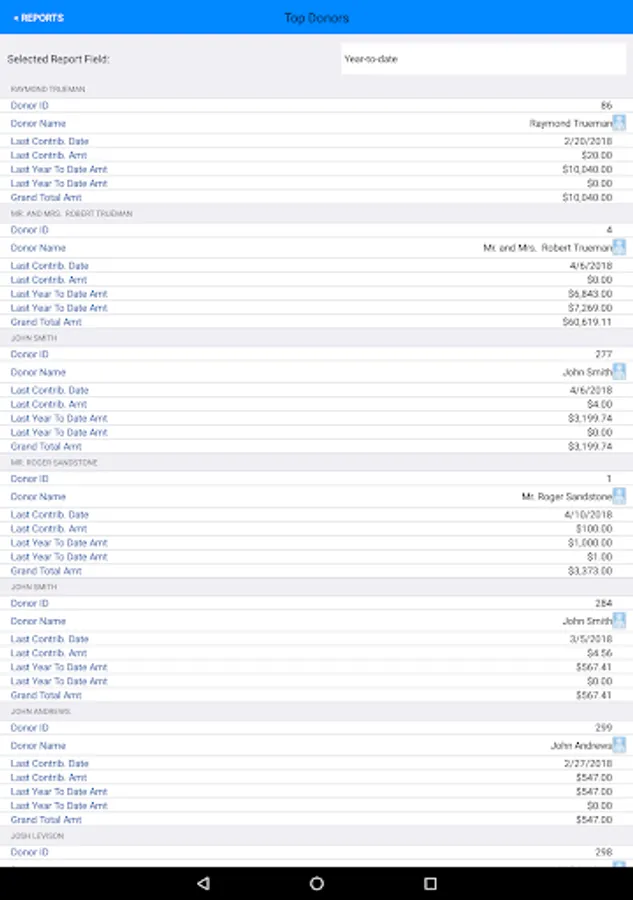Screen dimensions: 633x900
Task: Click the JOSH LEVISON section header
Action: [37, 836]
